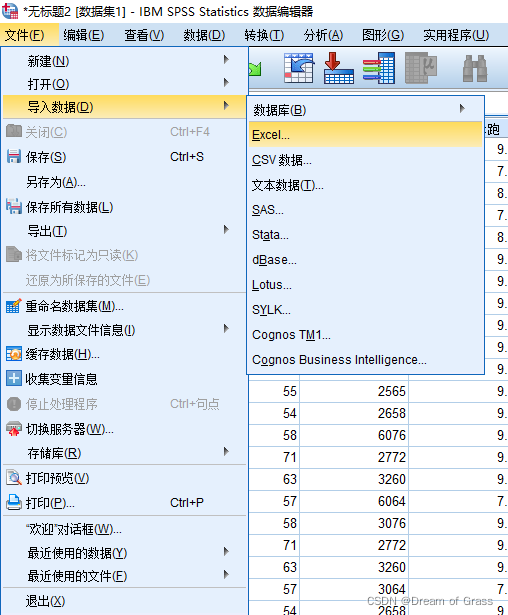Open the "欢迎"对话框(W)... entry
Viewport: 508px width, 615px height.
click(124, 529)
